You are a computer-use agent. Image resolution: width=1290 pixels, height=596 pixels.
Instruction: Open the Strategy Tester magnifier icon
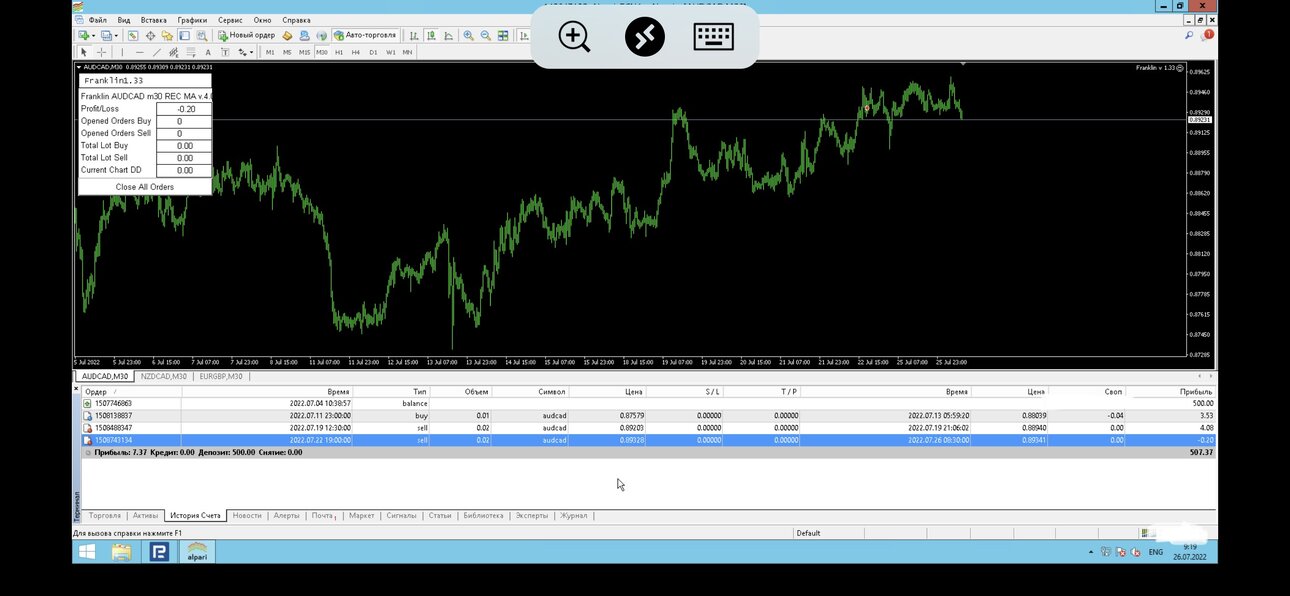click(201, 35)
